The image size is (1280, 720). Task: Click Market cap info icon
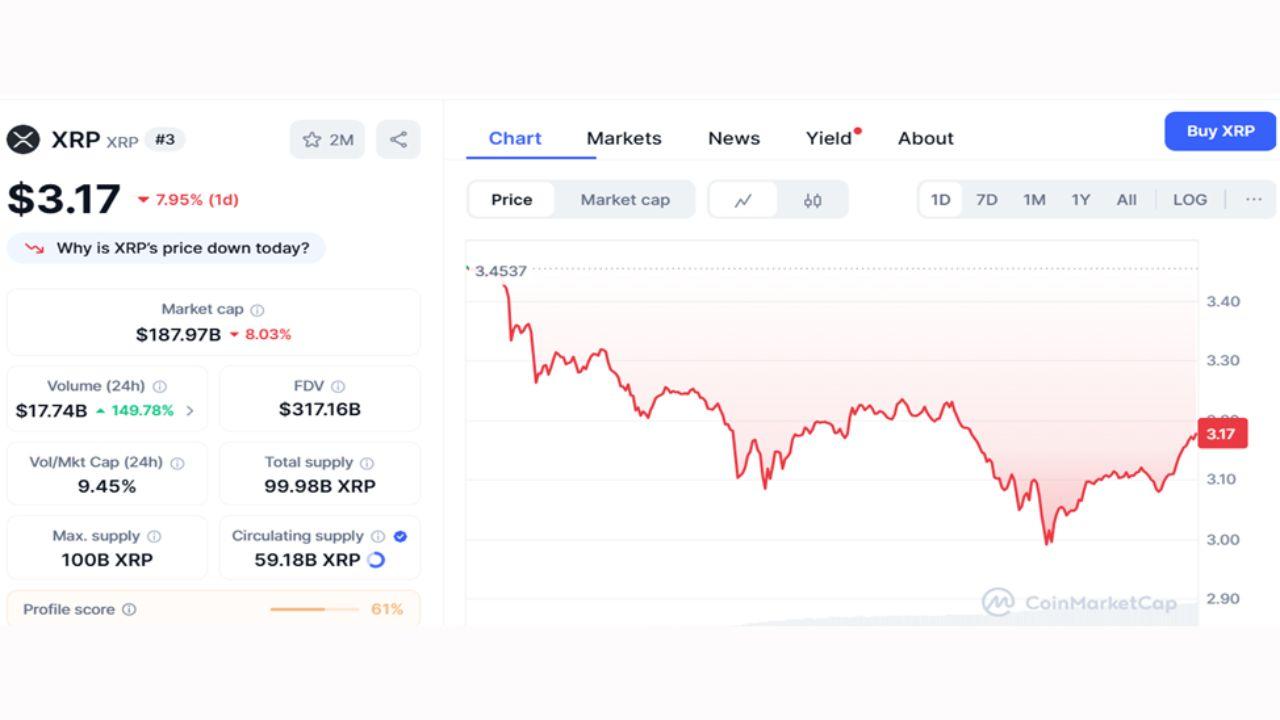pyautogui.click(x=258, y=311)
